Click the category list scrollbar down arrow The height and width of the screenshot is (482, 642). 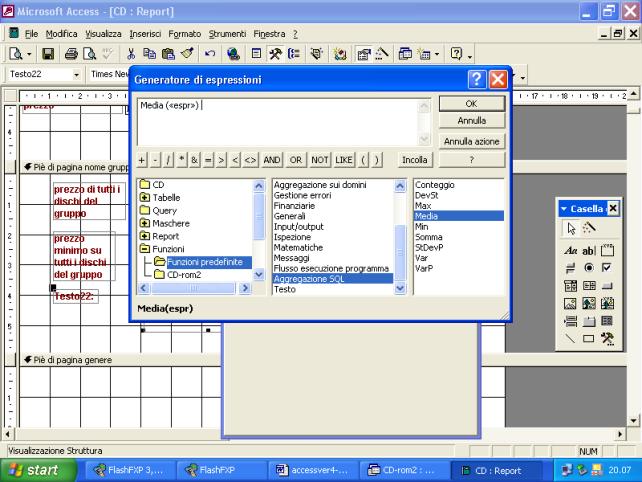coord(400,288)
